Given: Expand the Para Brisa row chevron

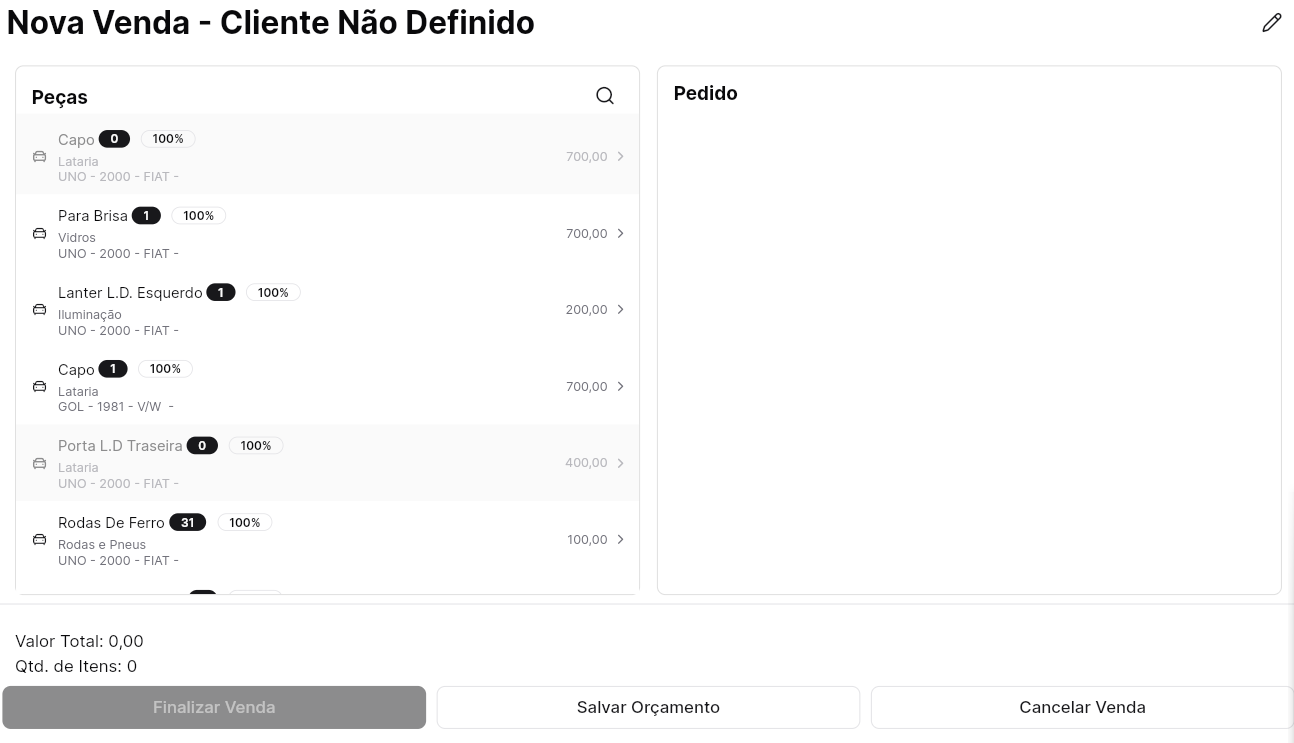Looking at the screenshot, I should point(620,233).
